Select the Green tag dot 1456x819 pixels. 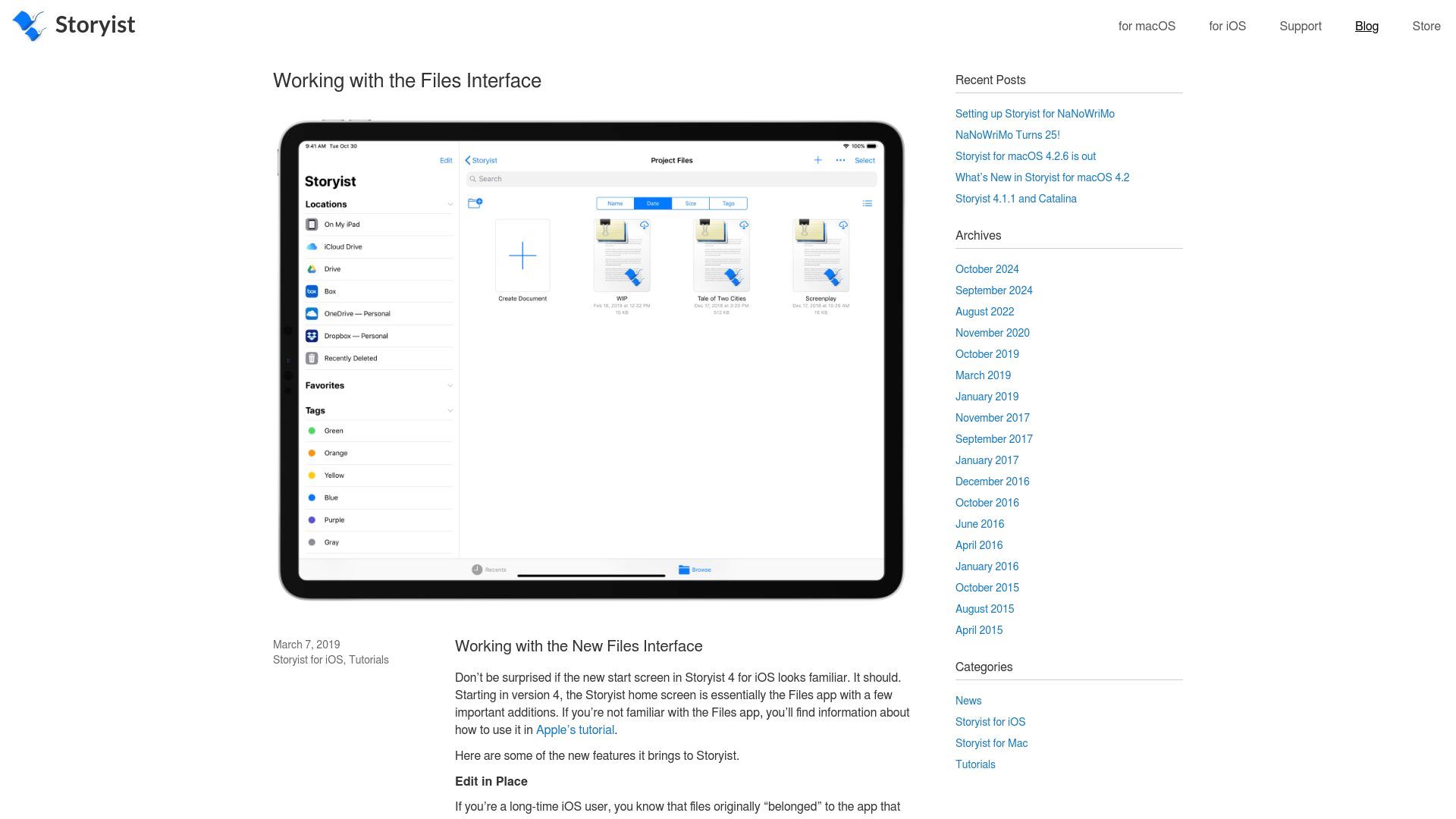click(312, 431)
